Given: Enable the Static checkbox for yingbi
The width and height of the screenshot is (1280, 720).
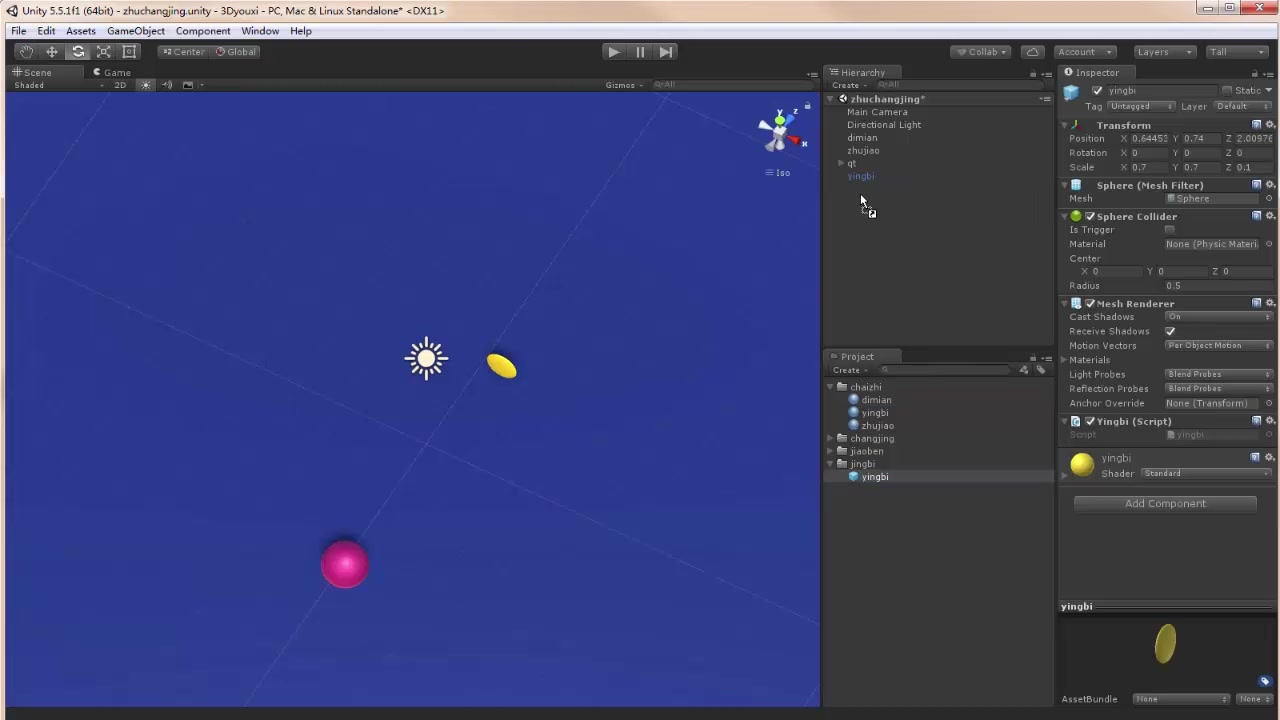Looking at the screenshot, I should [1227, 90].
